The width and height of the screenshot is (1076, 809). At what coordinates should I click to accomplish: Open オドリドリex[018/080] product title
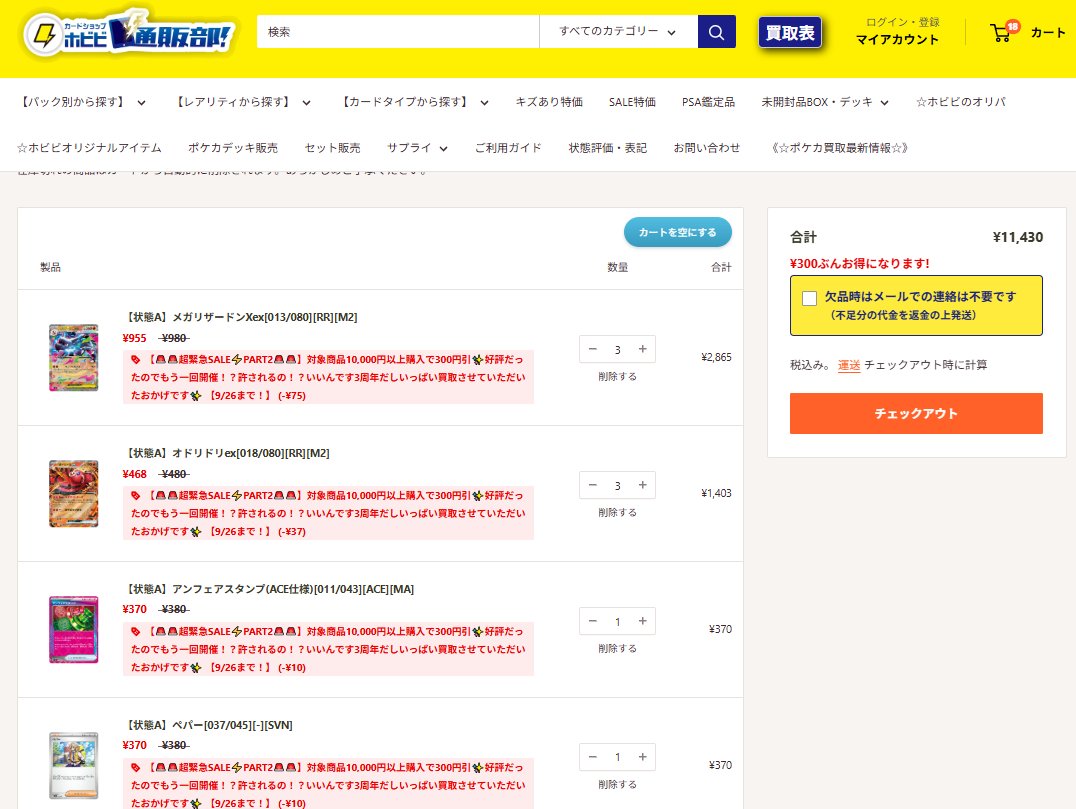pos(226,453)
